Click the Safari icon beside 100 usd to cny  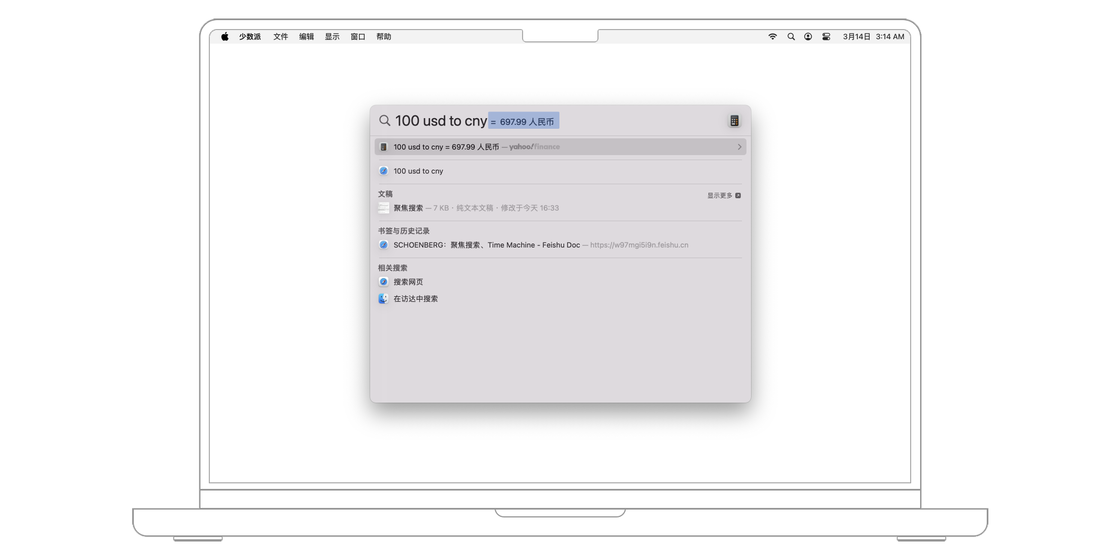384,171
